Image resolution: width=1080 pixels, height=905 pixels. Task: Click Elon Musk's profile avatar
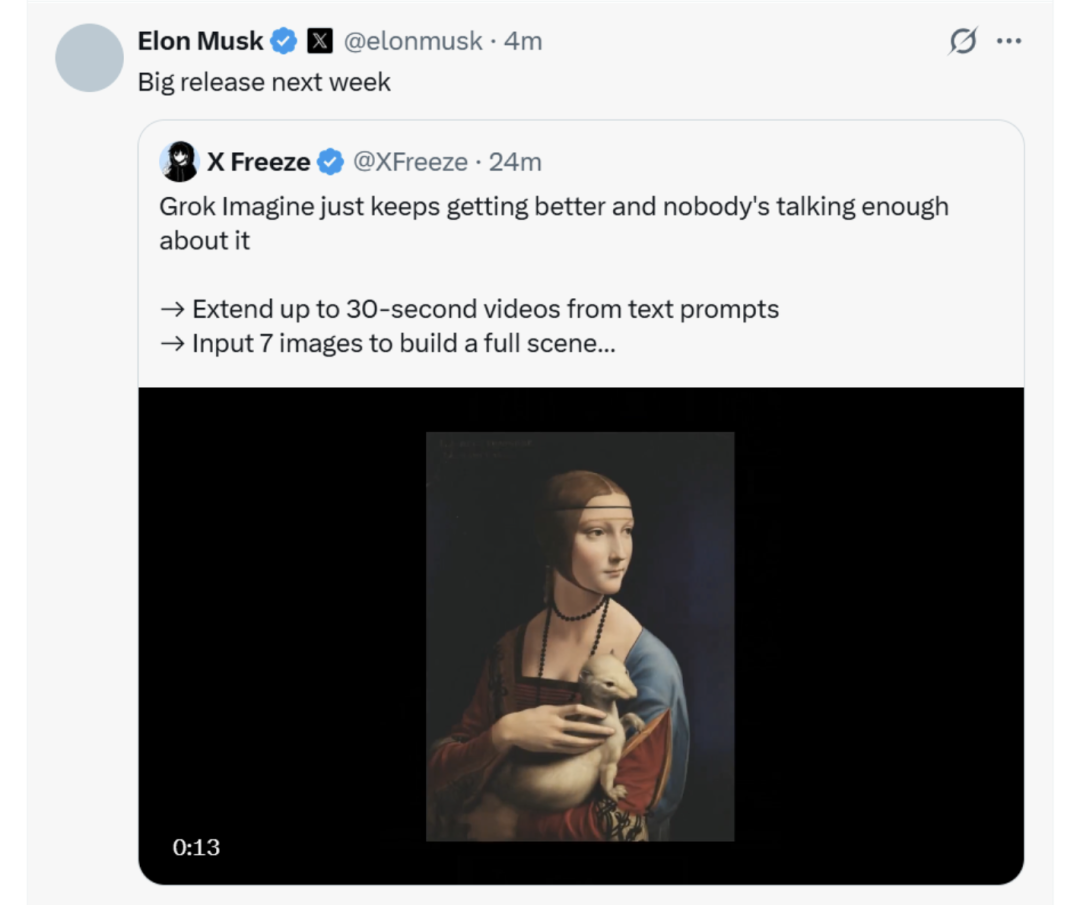(89, 58)
